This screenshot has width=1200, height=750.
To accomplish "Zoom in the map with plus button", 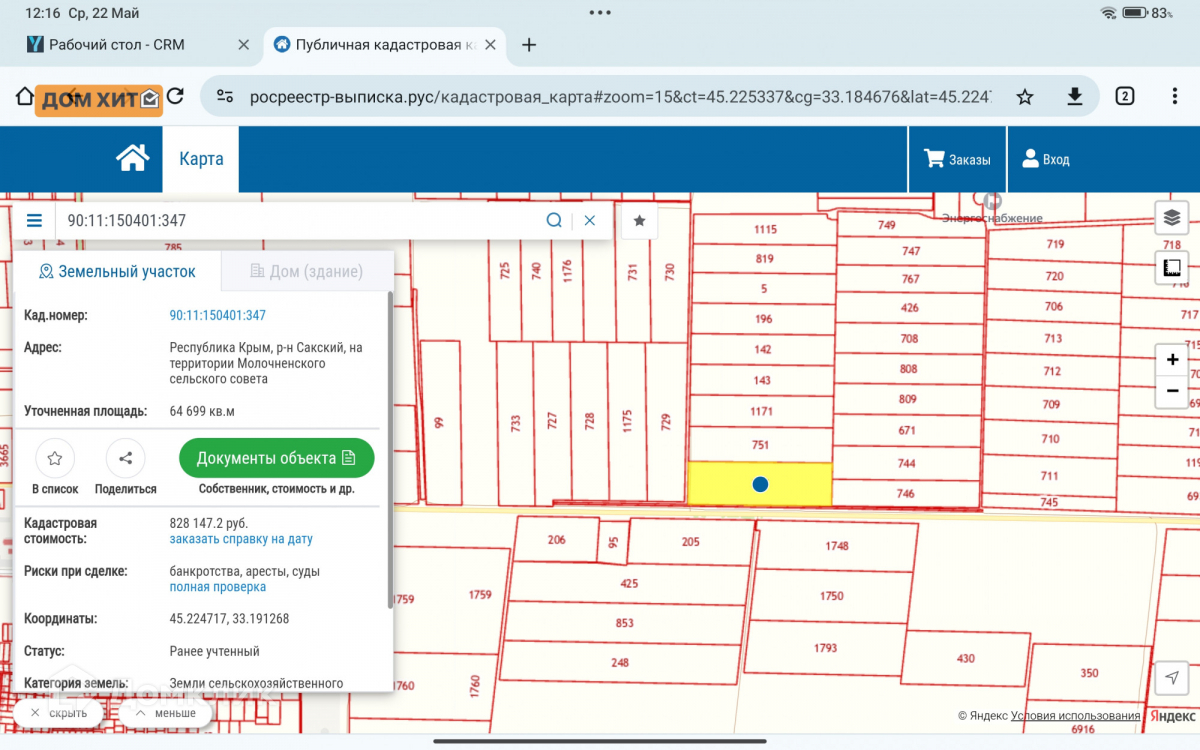I will [1172, 359].
